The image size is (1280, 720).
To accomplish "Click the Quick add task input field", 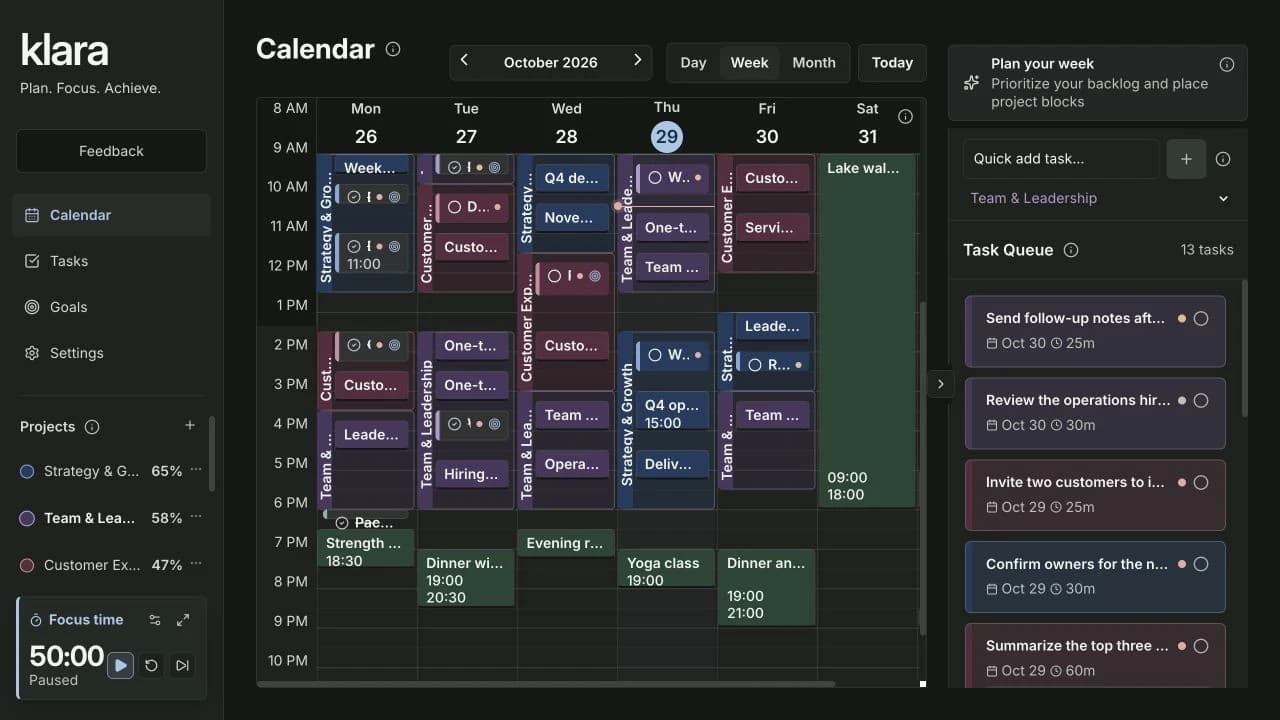I will [1061, 159].
